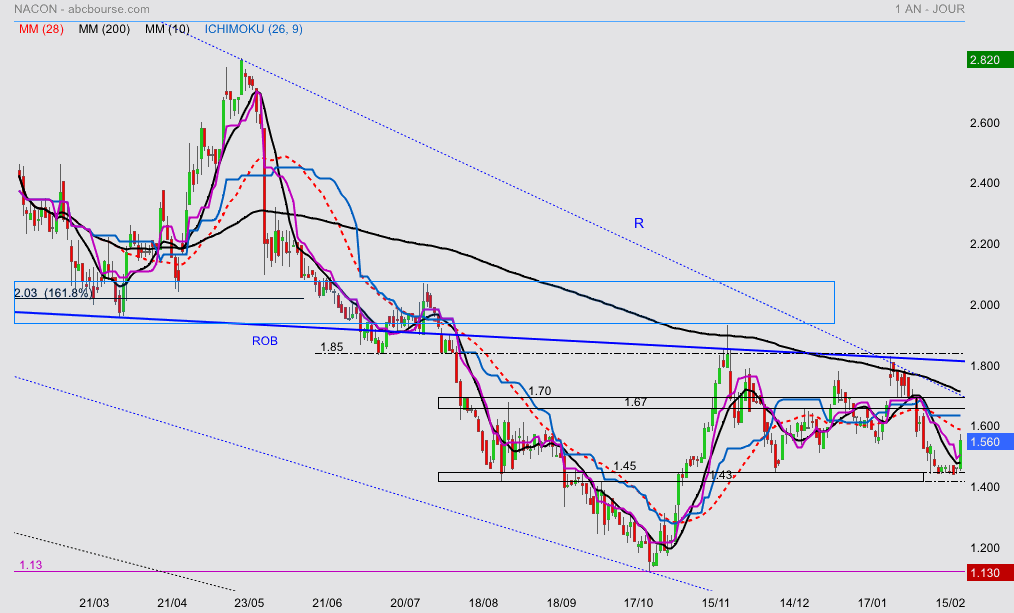Click the MM (200) legend label

pyautogui.click(x=104, y=29)
